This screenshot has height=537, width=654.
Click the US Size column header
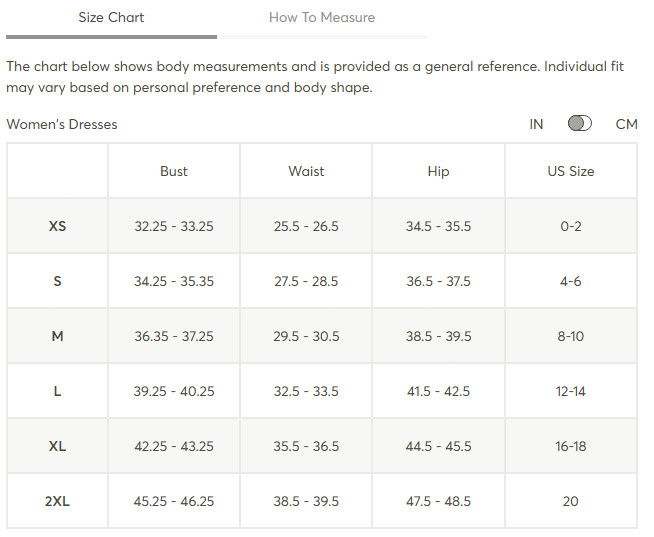click(x=571, y=171)
